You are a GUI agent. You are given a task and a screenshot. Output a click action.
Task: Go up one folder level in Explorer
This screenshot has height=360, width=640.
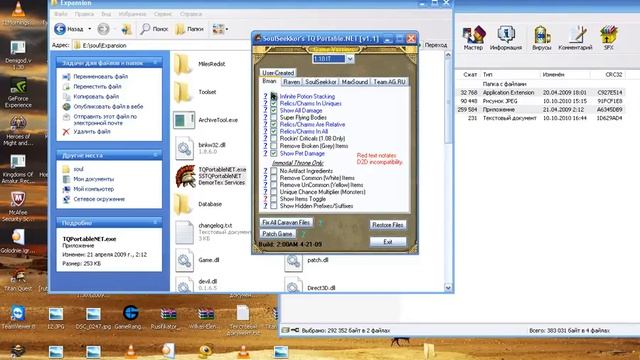[127, 29]
